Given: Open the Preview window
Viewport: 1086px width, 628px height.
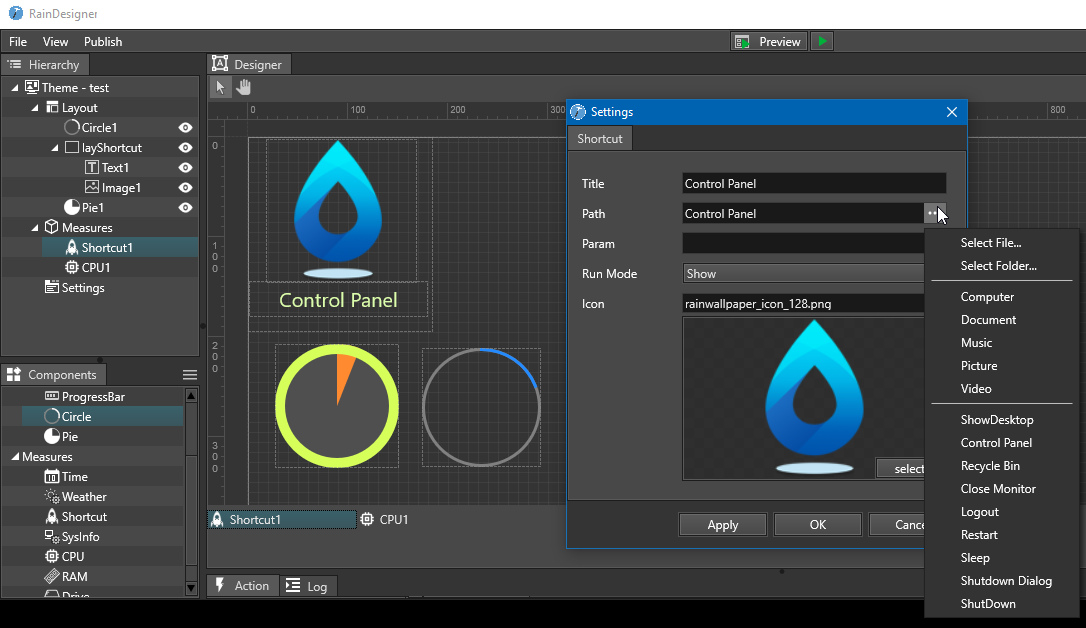Looking at the screenshot, I should [768, 41].
